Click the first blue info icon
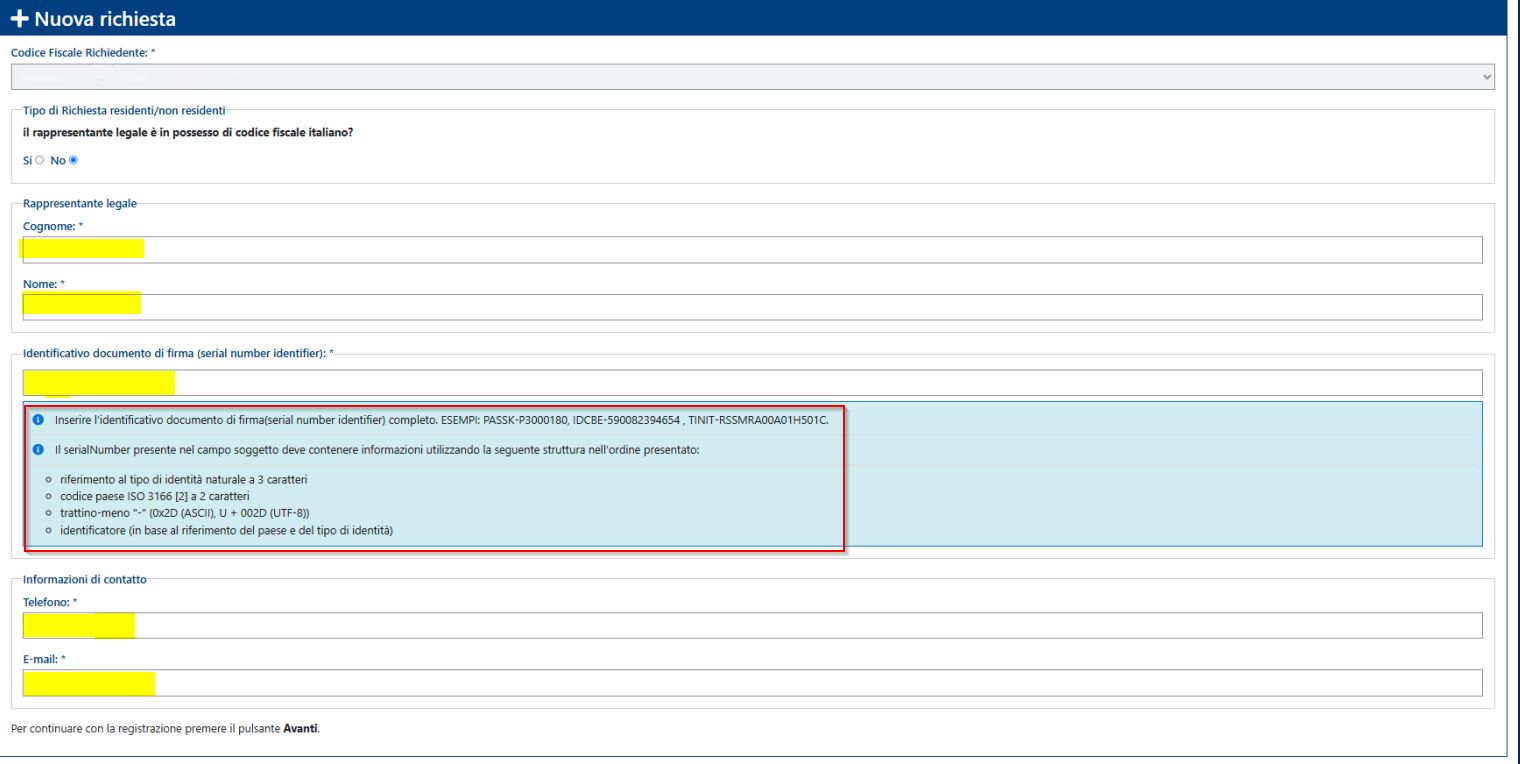 pyautogui.click(x=38, y=420)
